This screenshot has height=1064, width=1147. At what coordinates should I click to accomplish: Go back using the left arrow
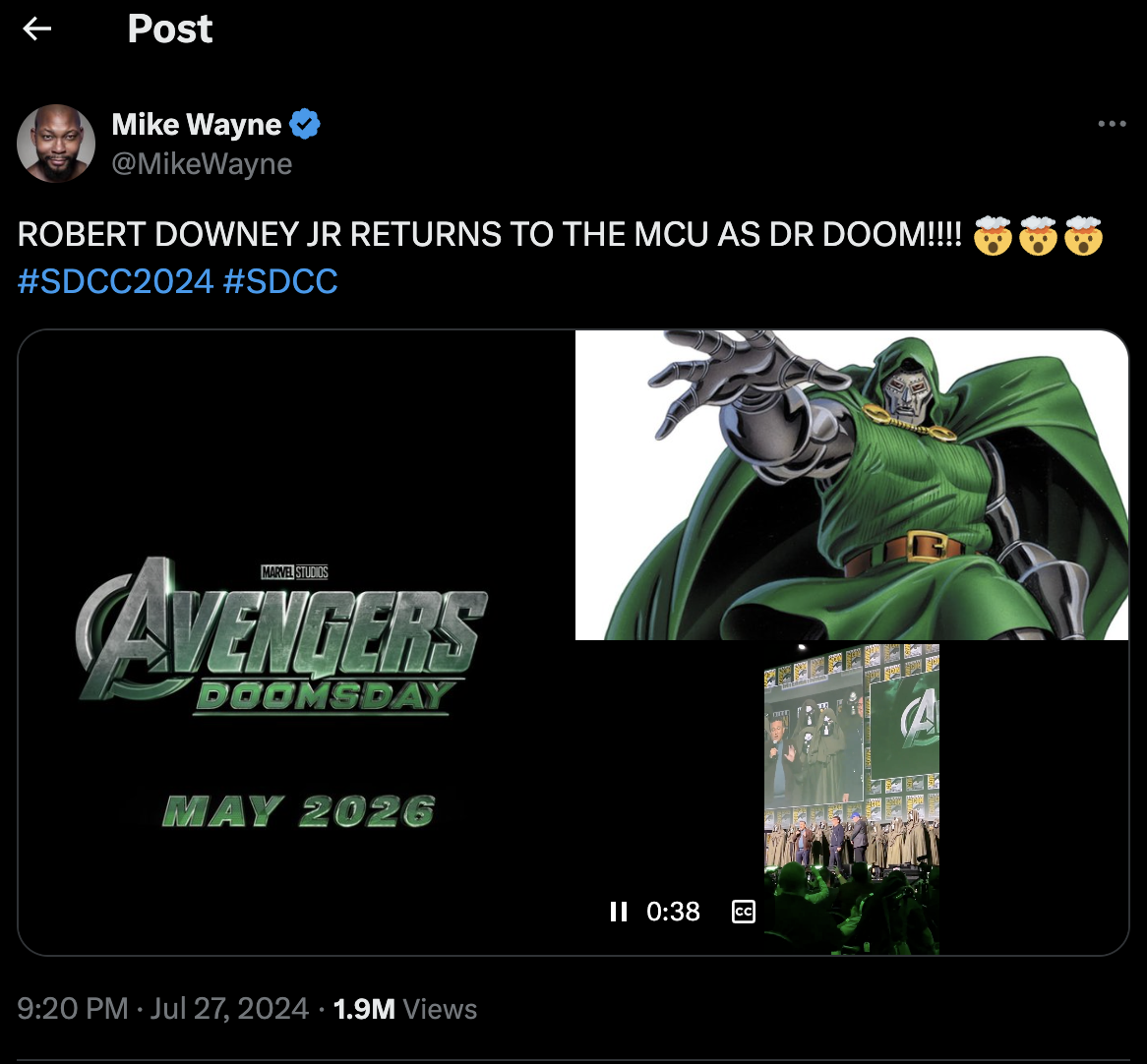coord(37,30)
